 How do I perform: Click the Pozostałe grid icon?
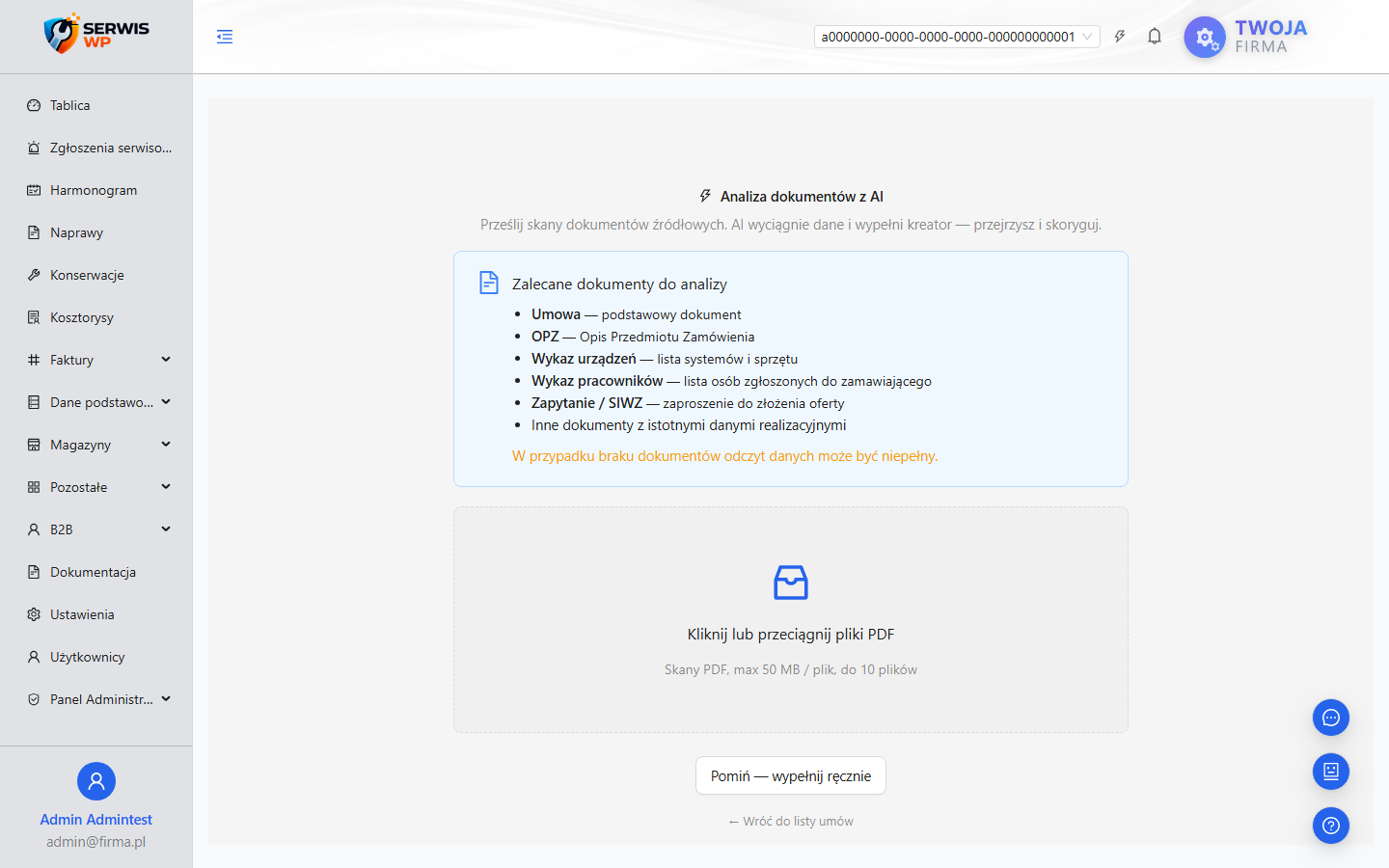34,487
